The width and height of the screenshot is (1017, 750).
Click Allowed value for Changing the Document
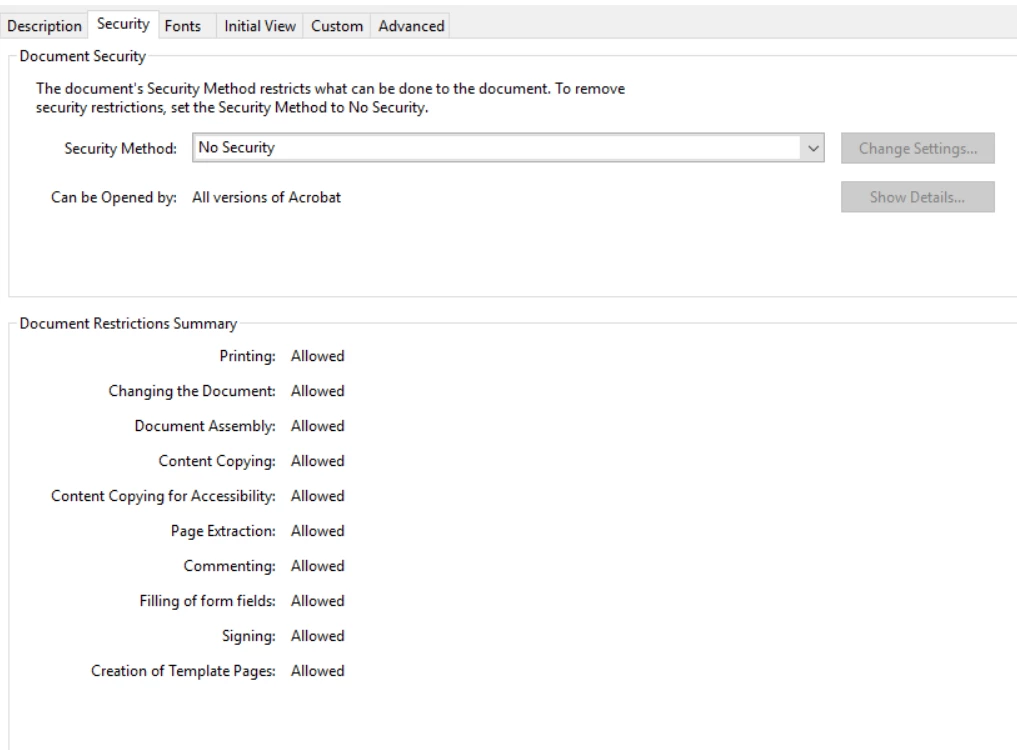click(317, 391)
